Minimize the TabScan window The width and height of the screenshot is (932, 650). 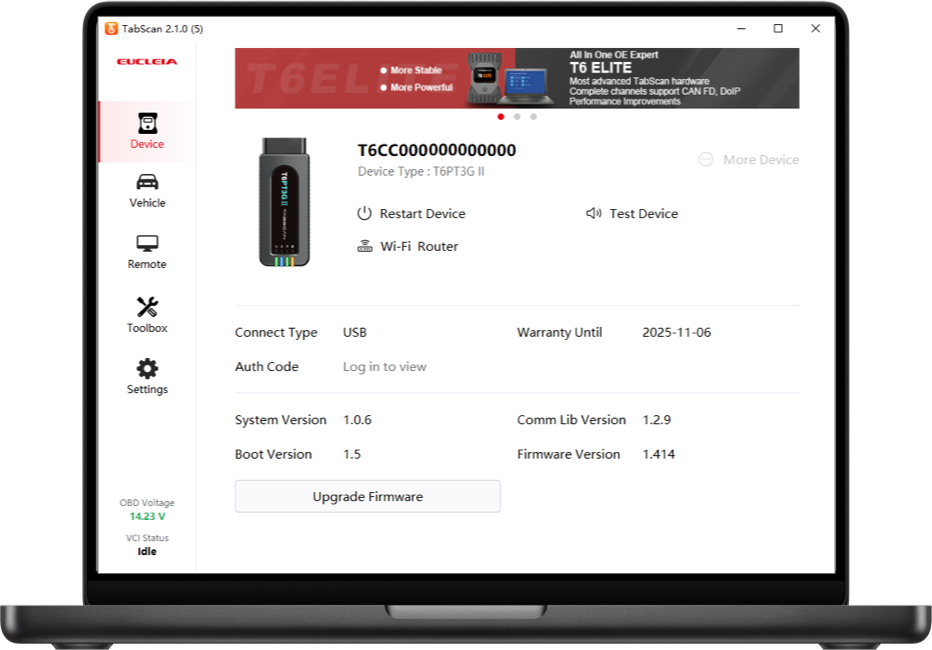(741, 29)
